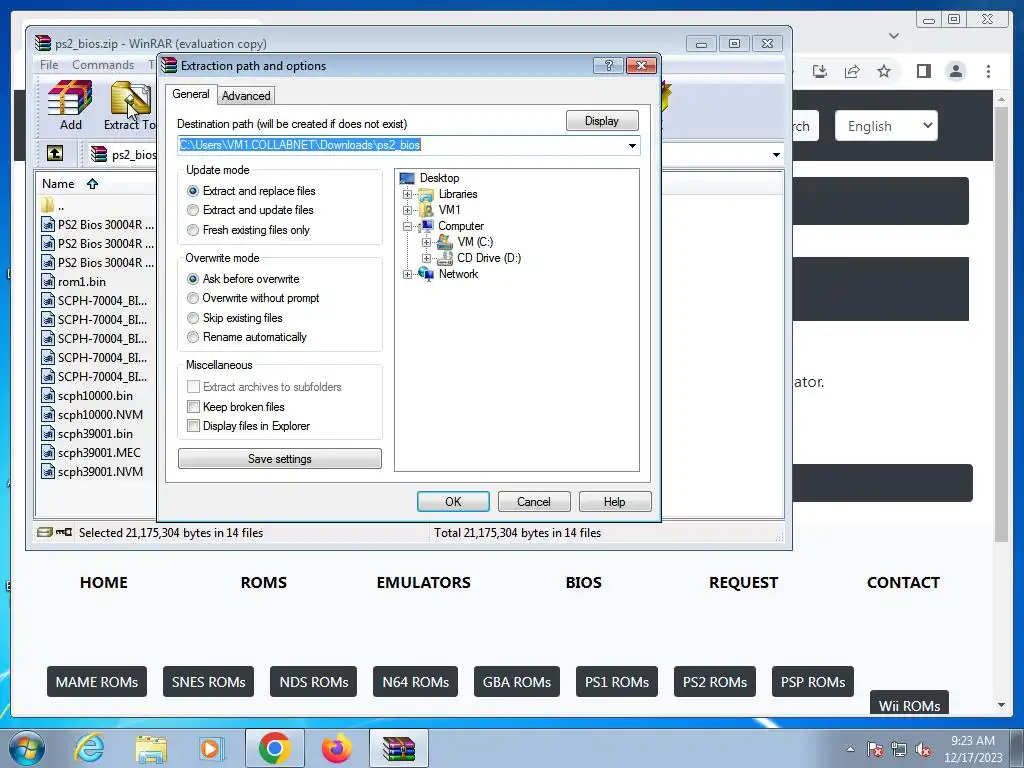Click the network tray icon
Screen dimensions: 1024x768
pos(899,750)
